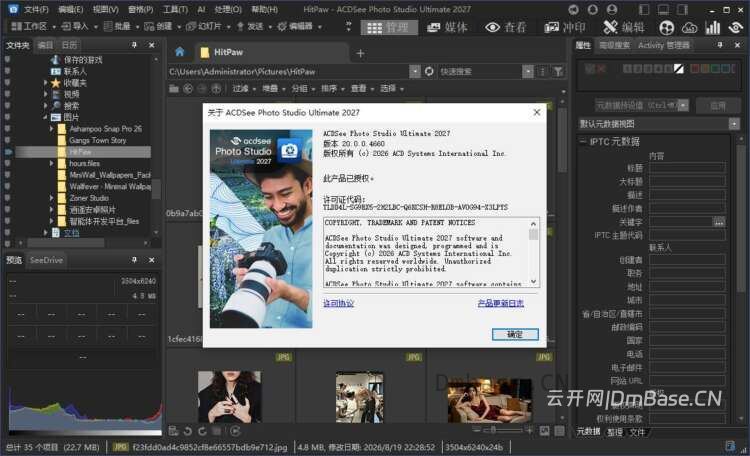Click the copyright notices scrollbar in About dialog
Viewport: 750px width, 456px height.
pyautogui.click(x=533, y=253)
